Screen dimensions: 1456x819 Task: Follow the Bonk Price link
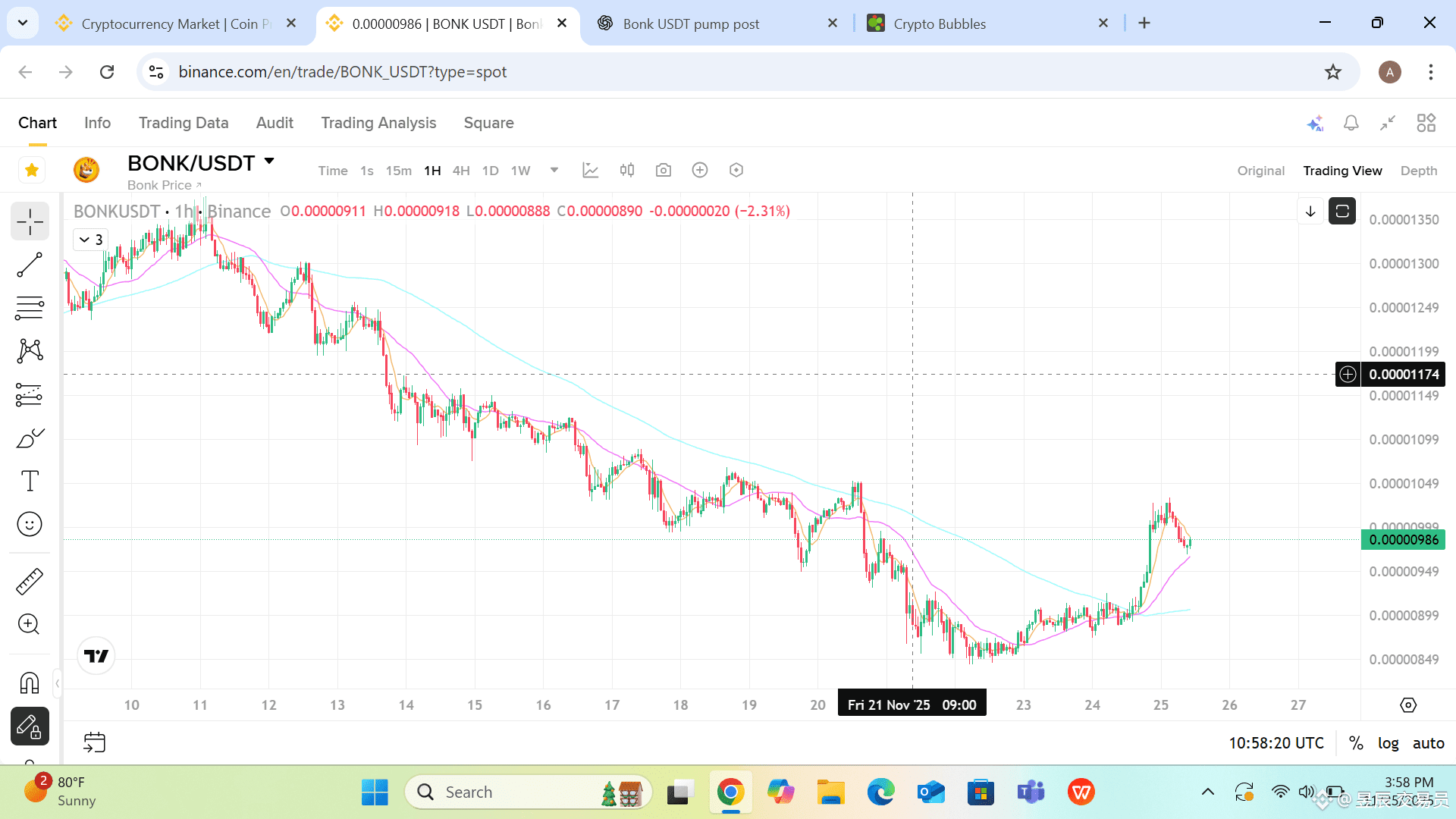pos(164,185)
